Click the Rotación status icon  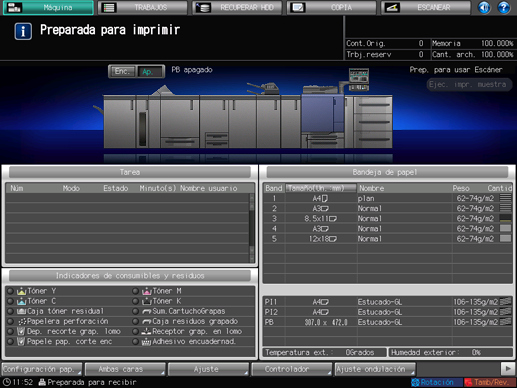415,382
